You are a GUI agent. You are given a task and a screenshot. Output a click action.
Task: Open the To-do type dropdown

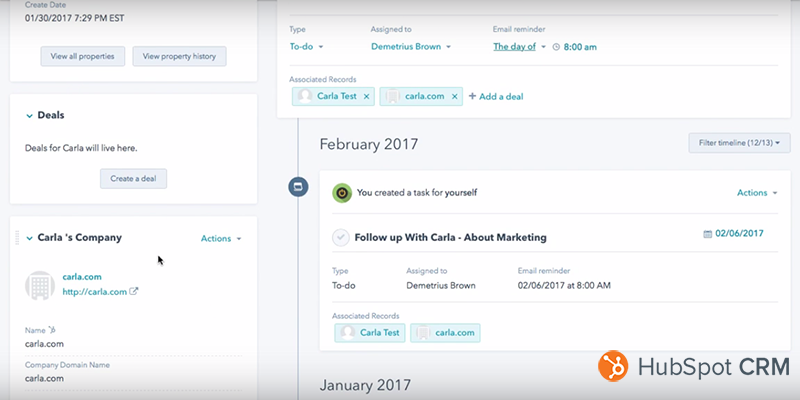(x=306, y=47)
